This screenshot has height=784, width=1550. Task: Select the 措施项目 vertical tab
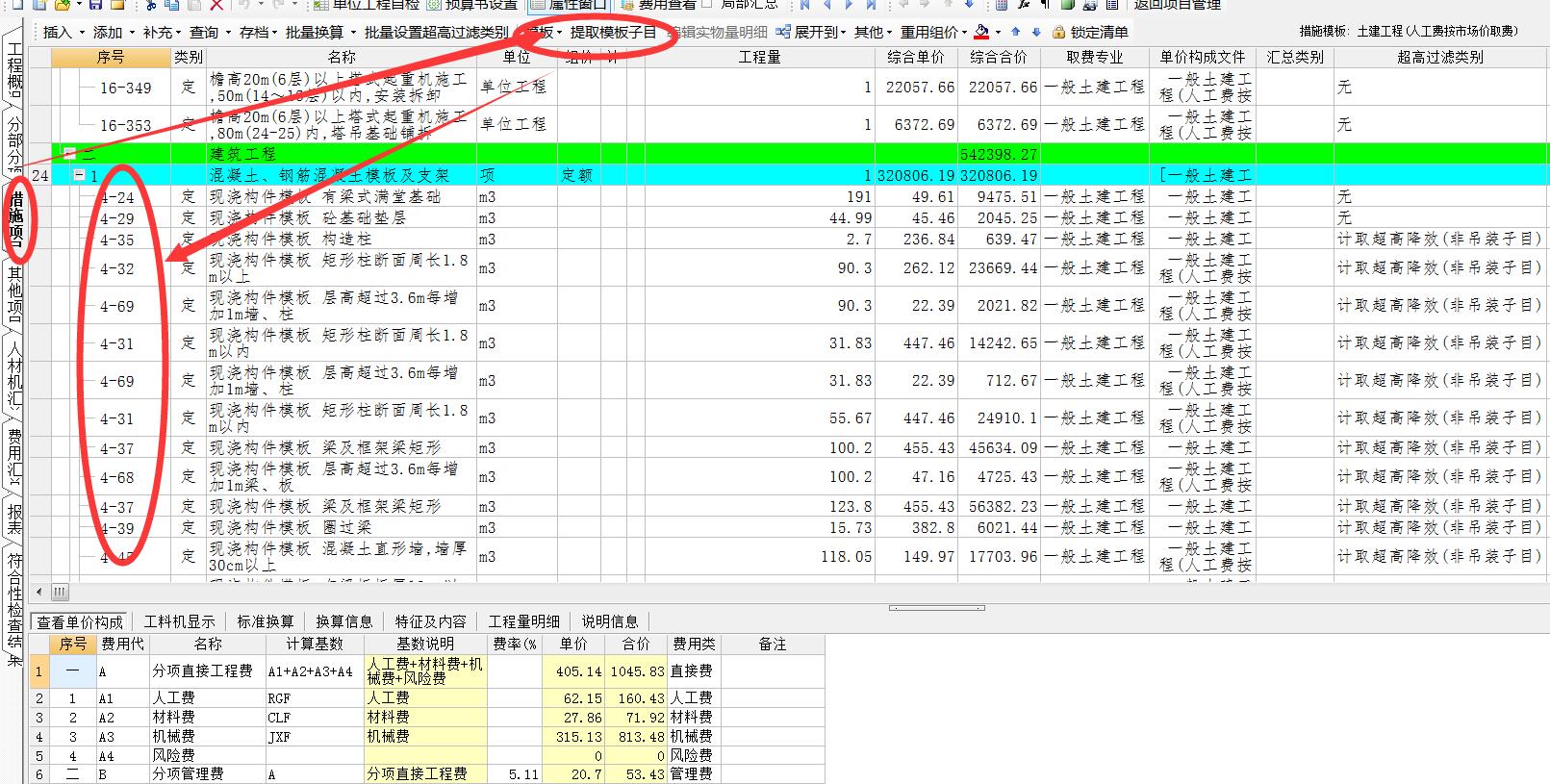pos(15,218)
